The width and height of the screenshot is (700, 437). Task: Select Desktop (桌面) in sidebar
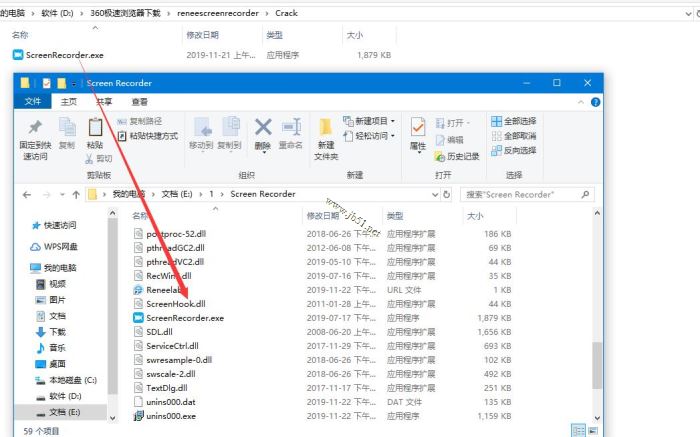(51, 364)
